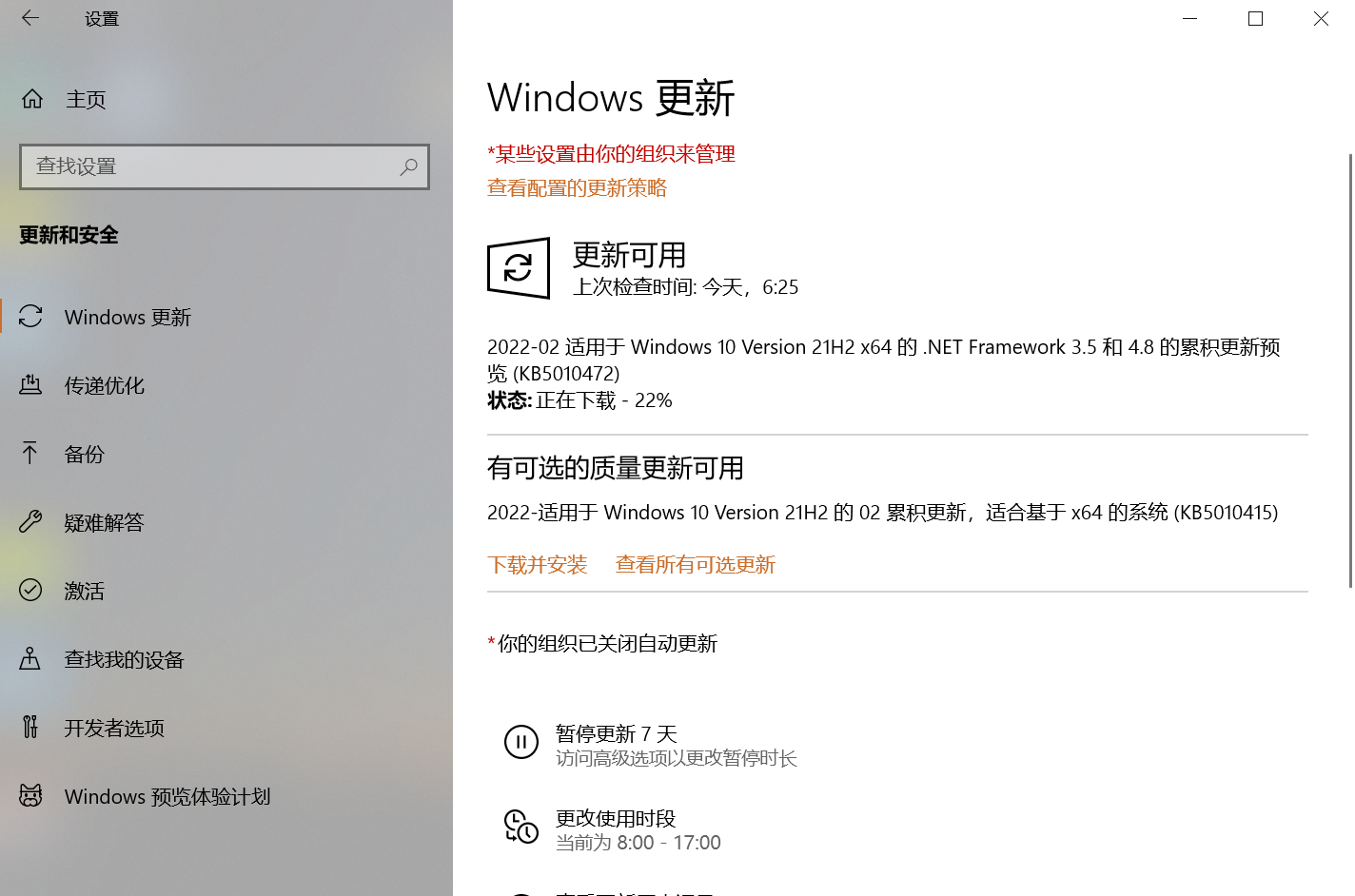Open 开发者选项 using its tools icon
The height and width of the screenshot is (896, 1355).
click(x=29, y=728)
